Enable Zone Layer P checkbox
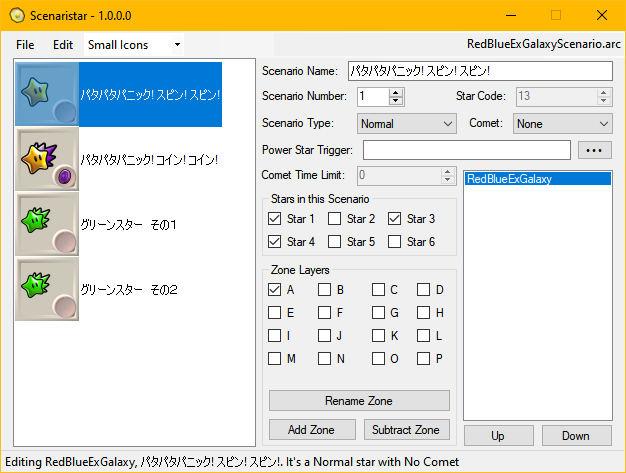 (x=424, y=358)
